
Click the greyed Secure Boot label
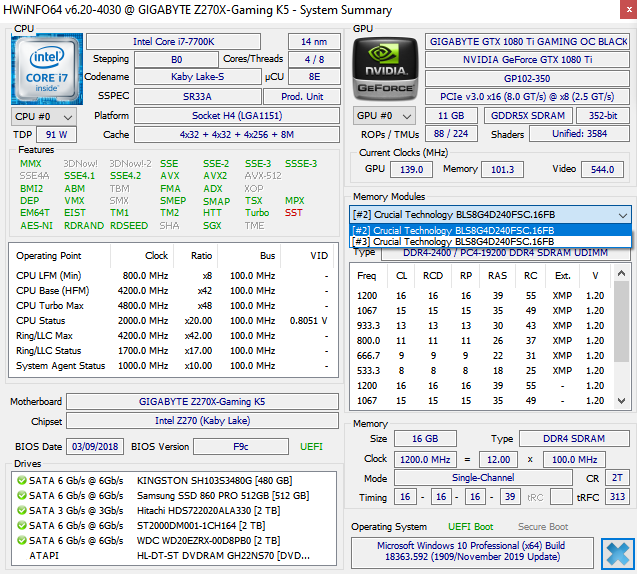tap(543, 527)
